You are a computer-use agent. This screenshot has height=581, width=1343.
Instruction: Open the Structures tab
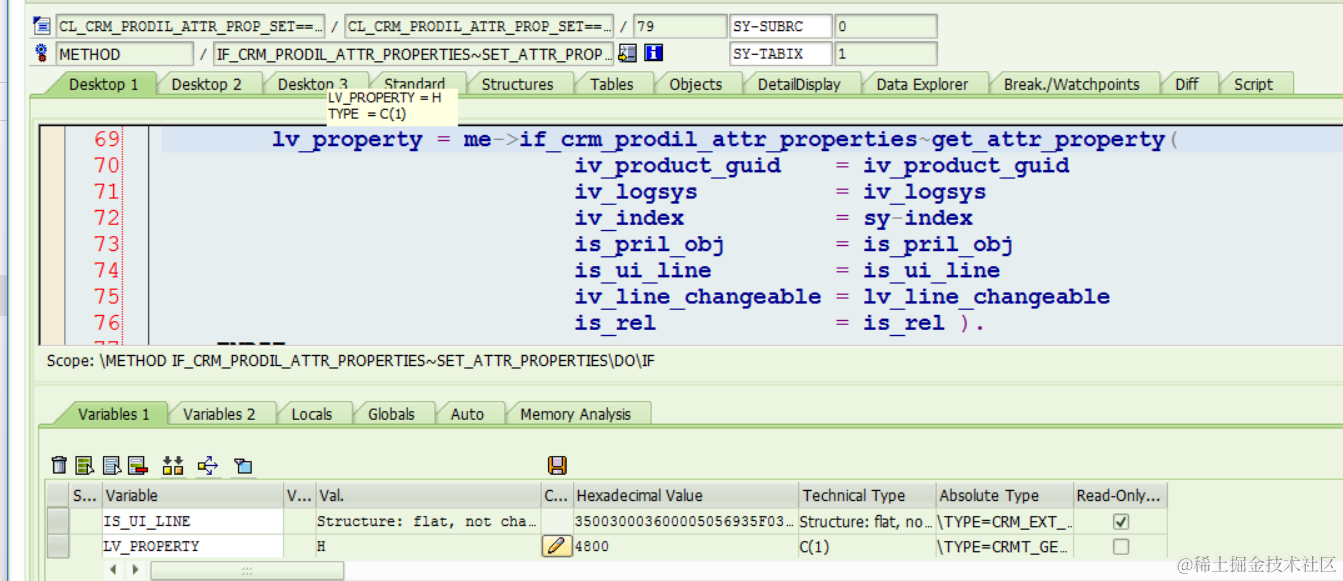pyautogui.click(x=517, y=84)
